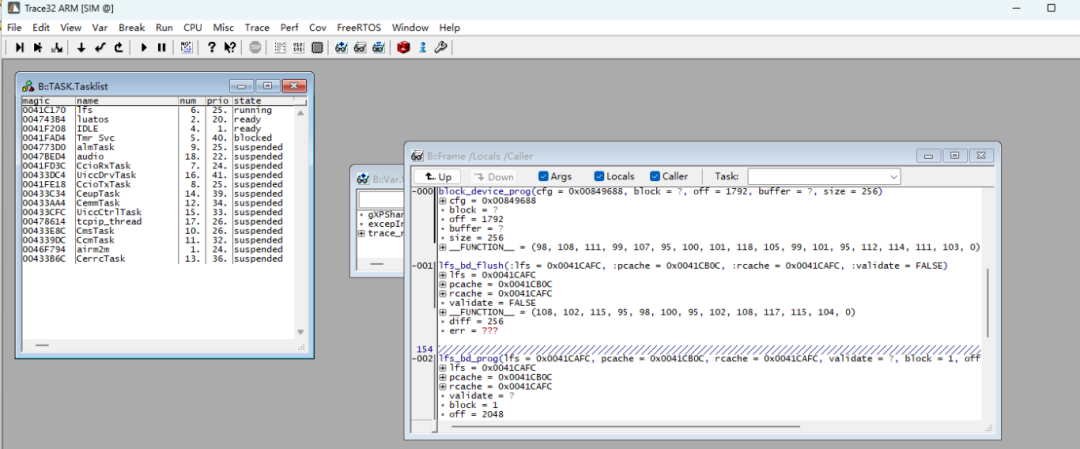Click middle glasses view locals icon
1080x449 pixels.
pyautogui.click(x=360, y=48)
